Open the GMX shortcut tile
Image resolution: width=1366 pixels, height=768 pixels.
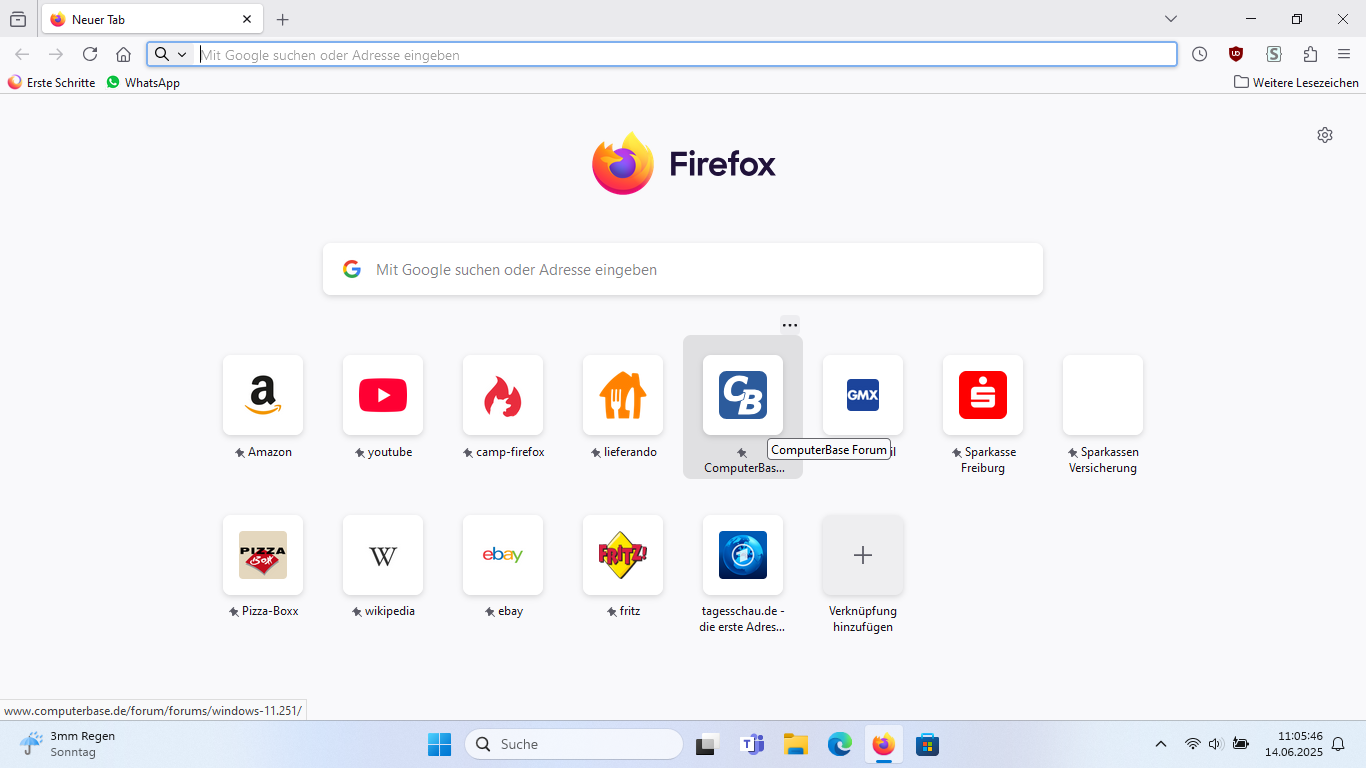(x=863, y=395)
